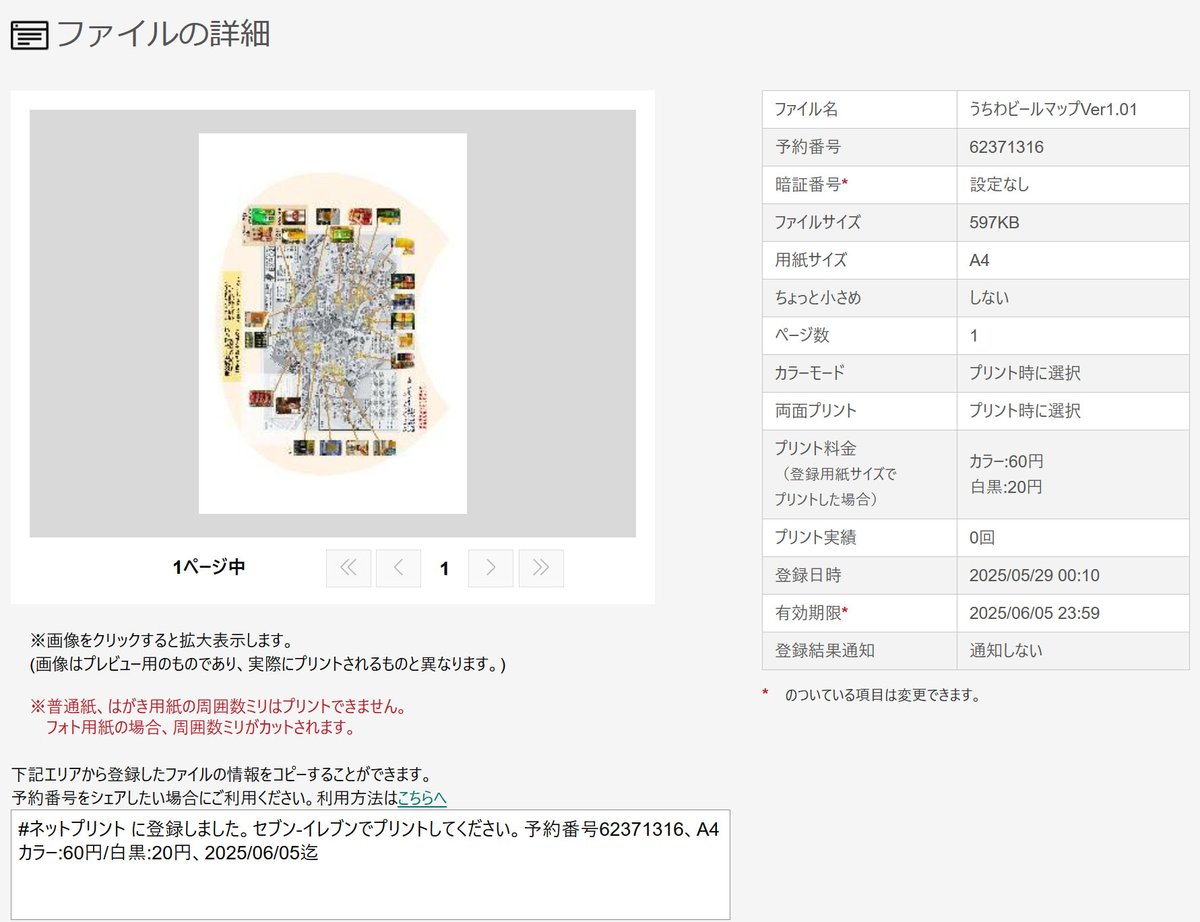
Task: Jump to first page with double-left arrow
Action: point(348,567)
